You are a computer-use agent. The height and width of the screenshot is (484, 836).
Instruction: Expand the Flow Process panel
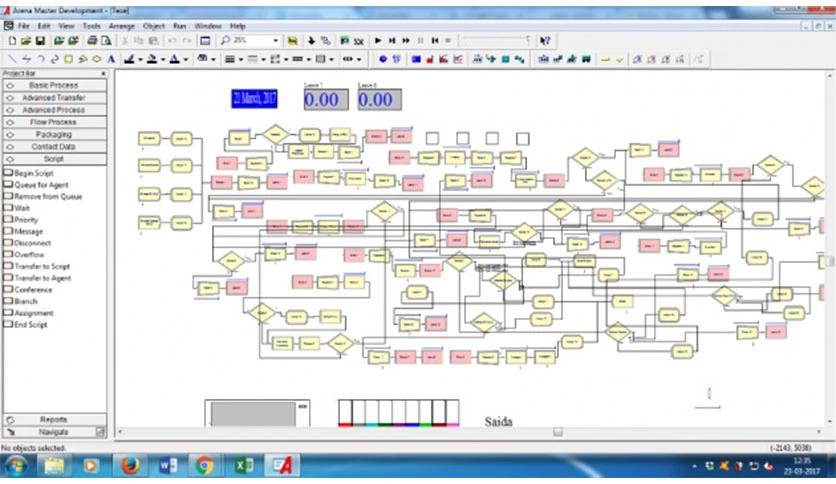point(53,122)
